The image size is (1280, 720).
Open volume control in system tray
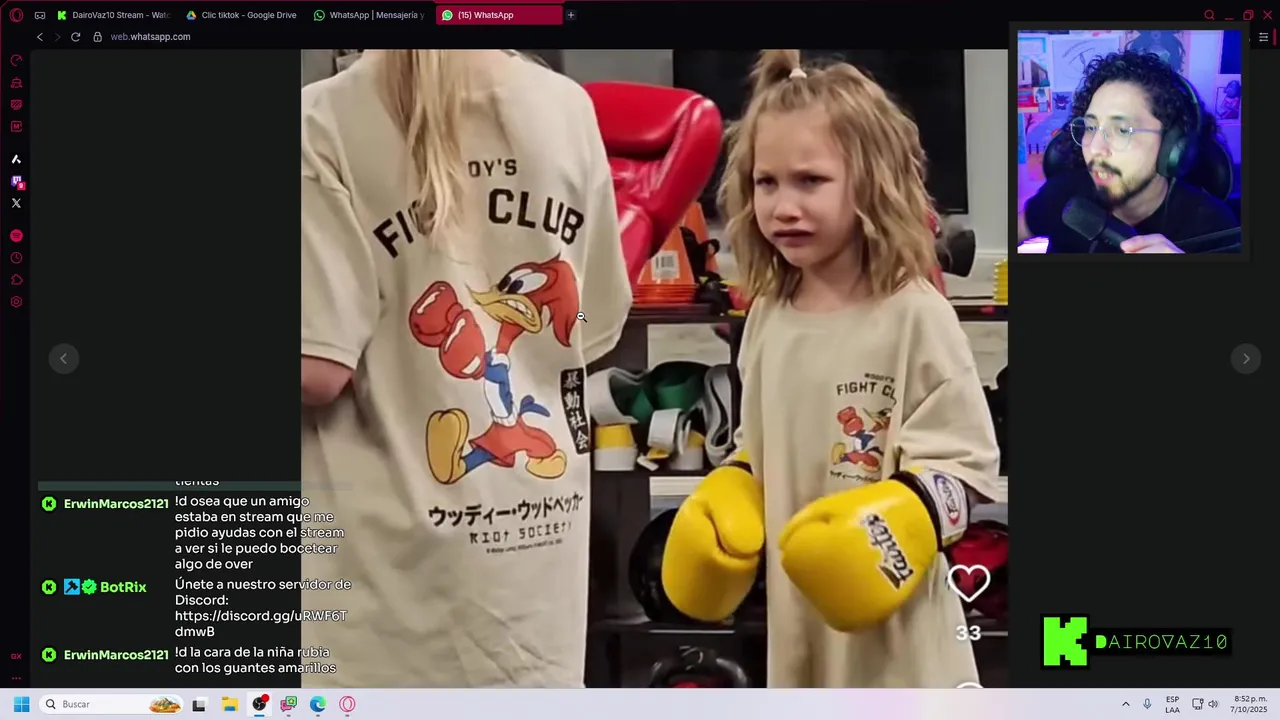pos(1213,704)
